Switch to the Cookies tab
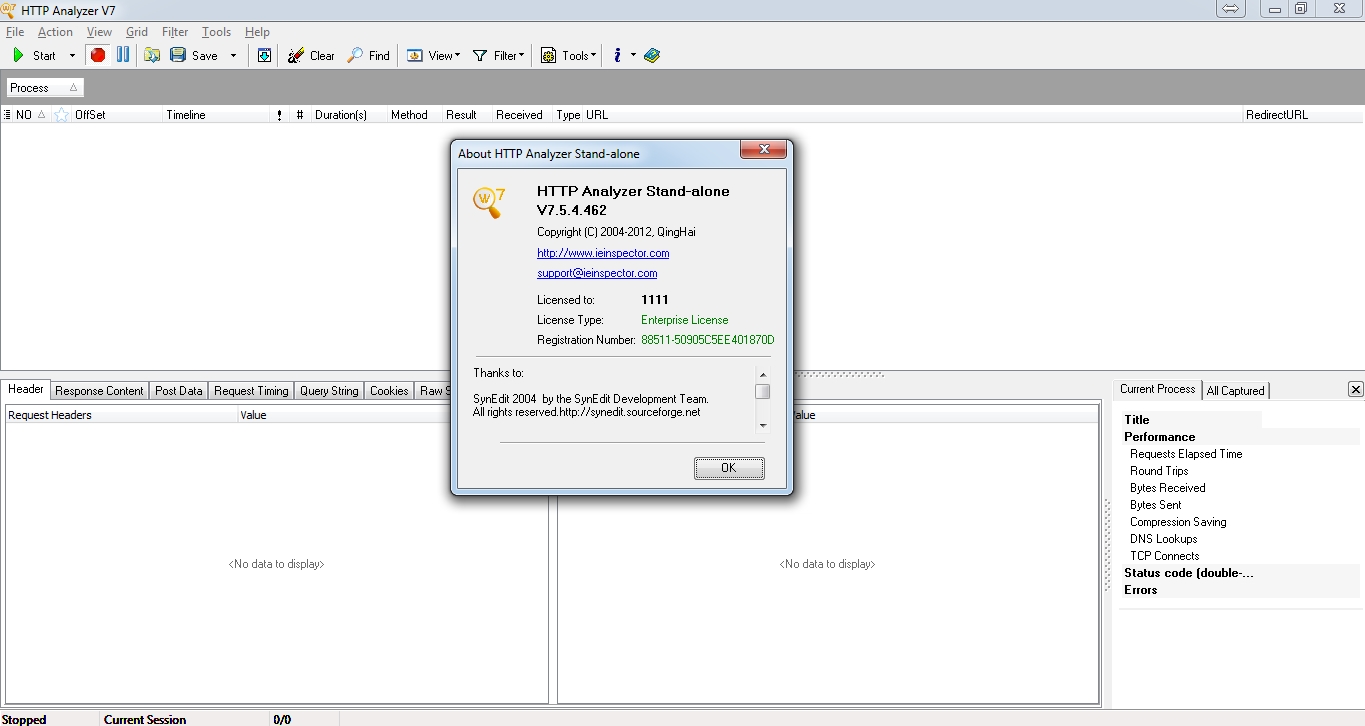The image size is (1365, 726). coord(389,391)
